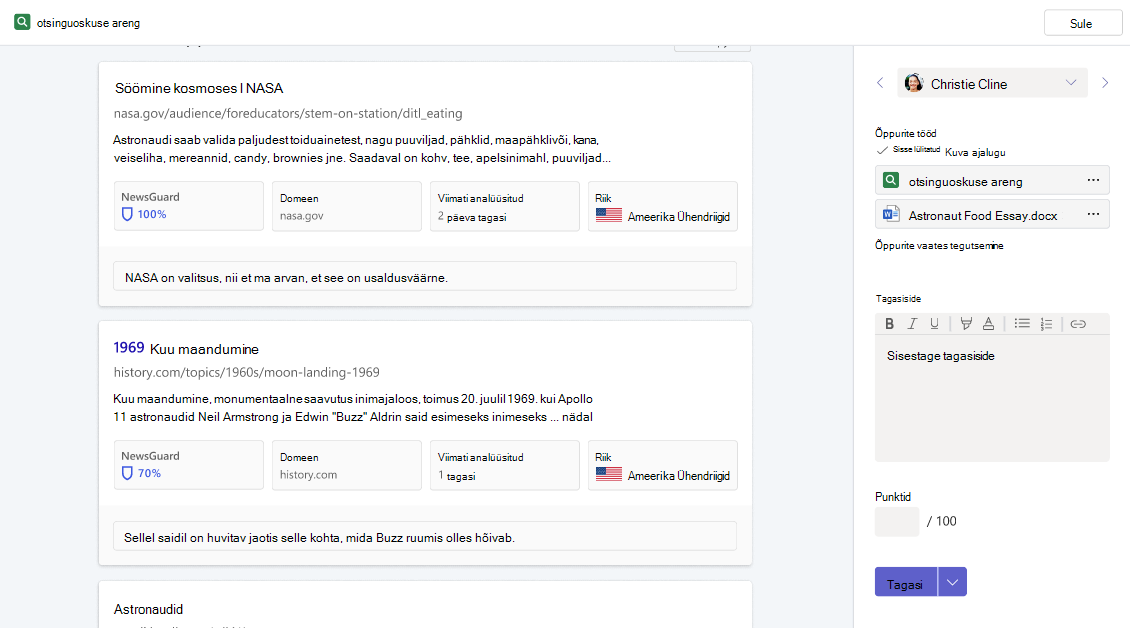Open the Christie Cline student dropdown
Viewport: 1130px width, 628px height.
pyautogui.click(x=992, y=84)
